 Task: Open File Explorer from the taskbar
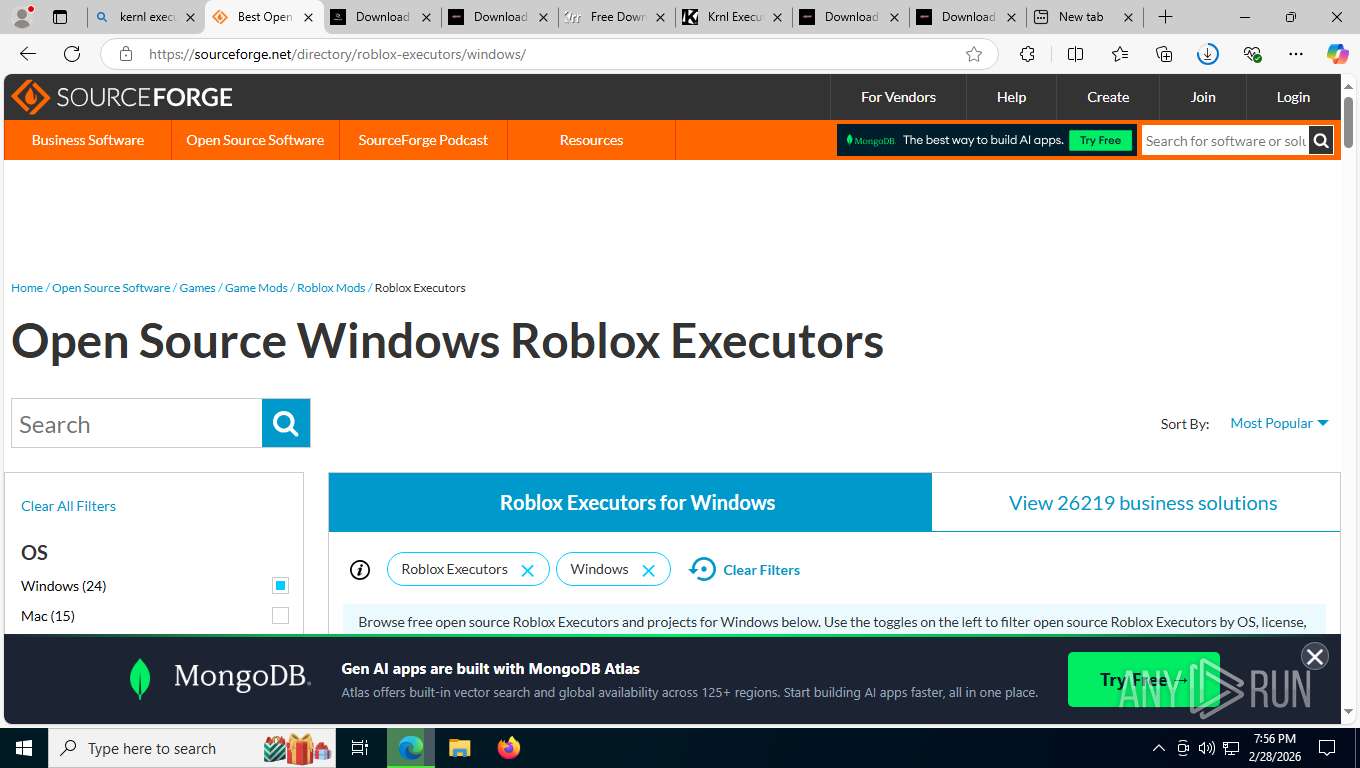coord(459,748)
